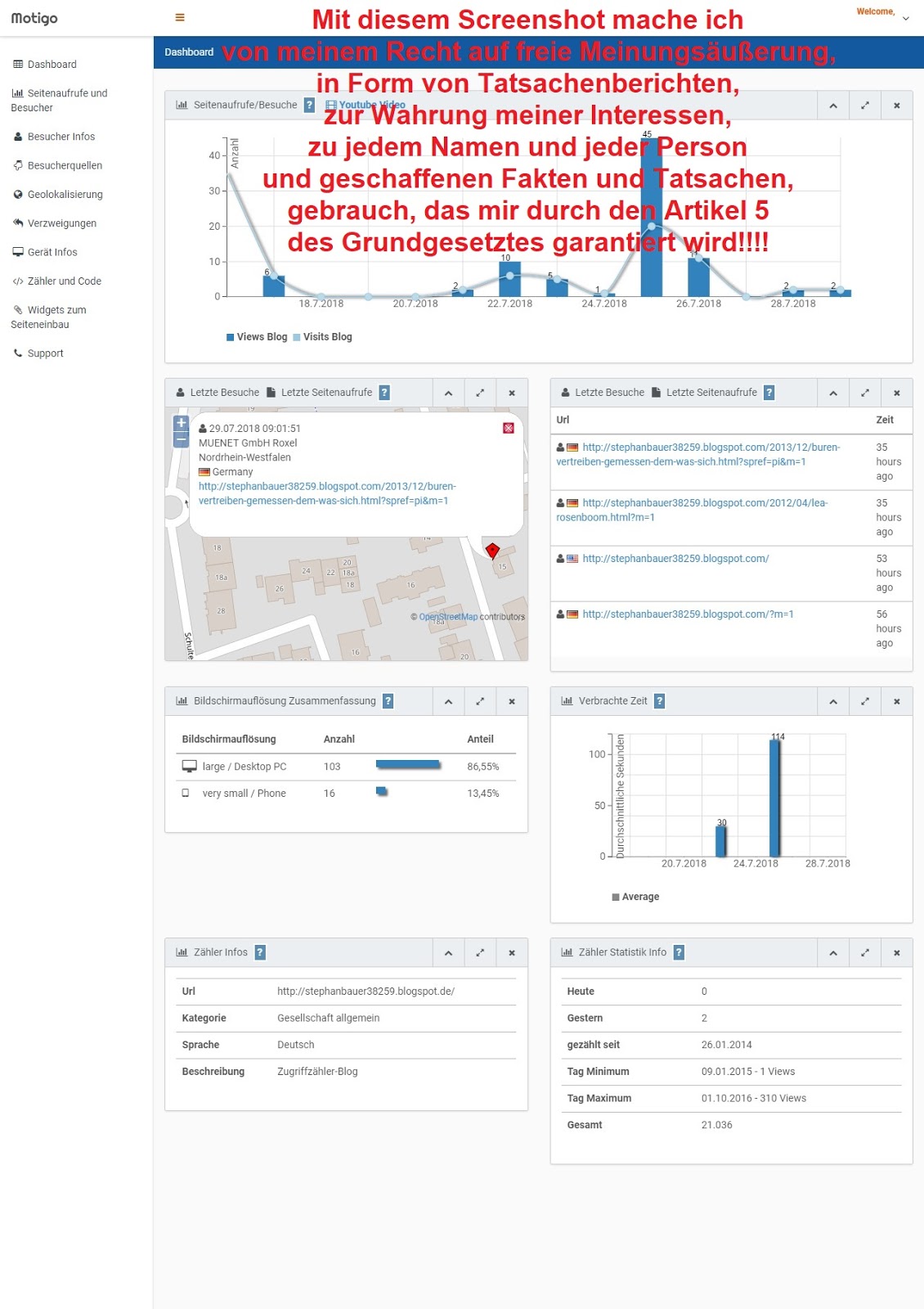Switch to Letzte Seitenaufrufe tab in map panel
Screen dimensions: 924x1309
point(319,393)
